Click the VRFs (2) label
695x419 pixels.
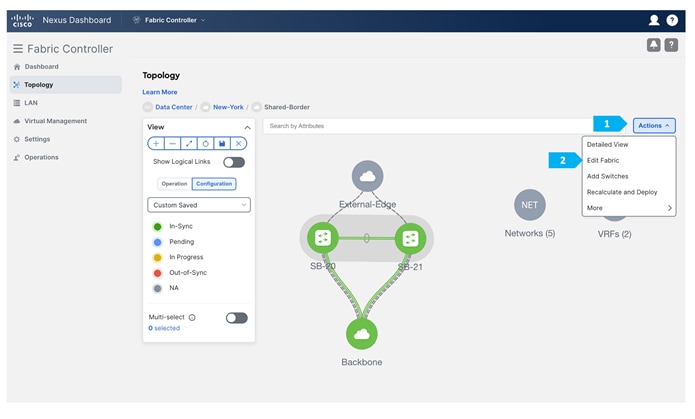point(614,234)
